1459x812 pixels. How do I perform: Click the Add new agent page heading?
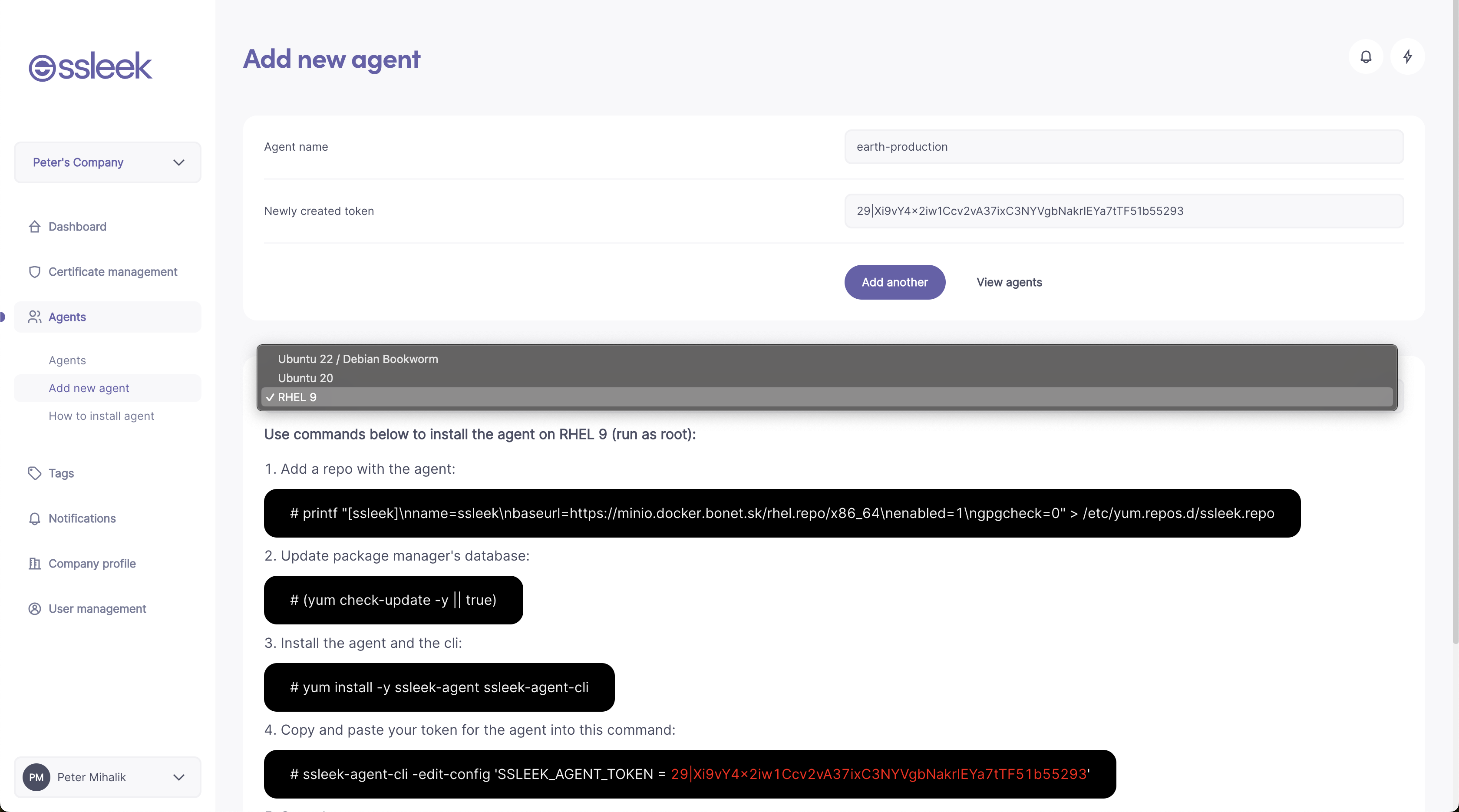pos(331,59)
